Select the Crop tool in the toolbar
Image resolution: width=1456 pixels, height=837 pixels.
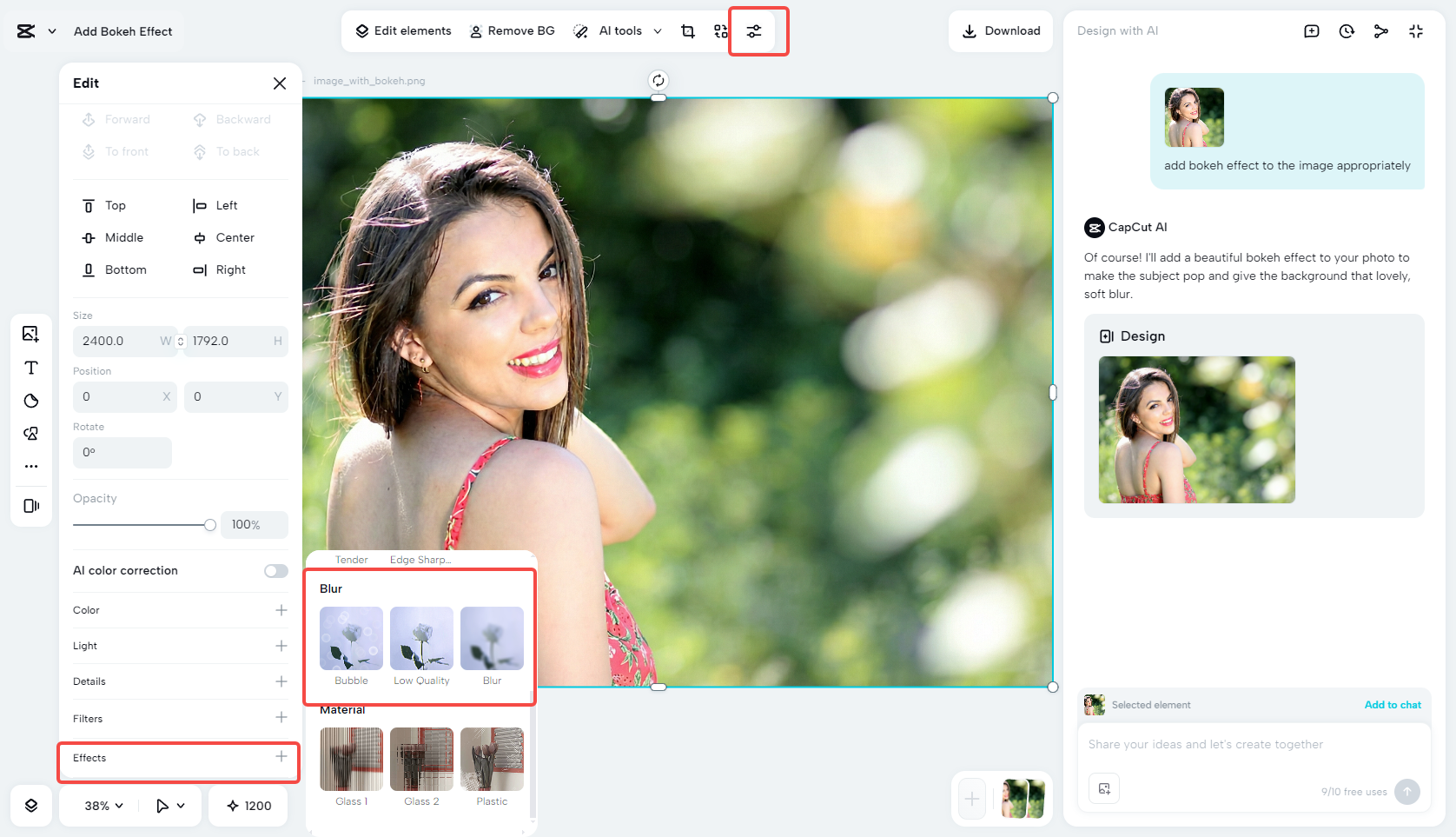pyautogui.click(x=687, y=30)
